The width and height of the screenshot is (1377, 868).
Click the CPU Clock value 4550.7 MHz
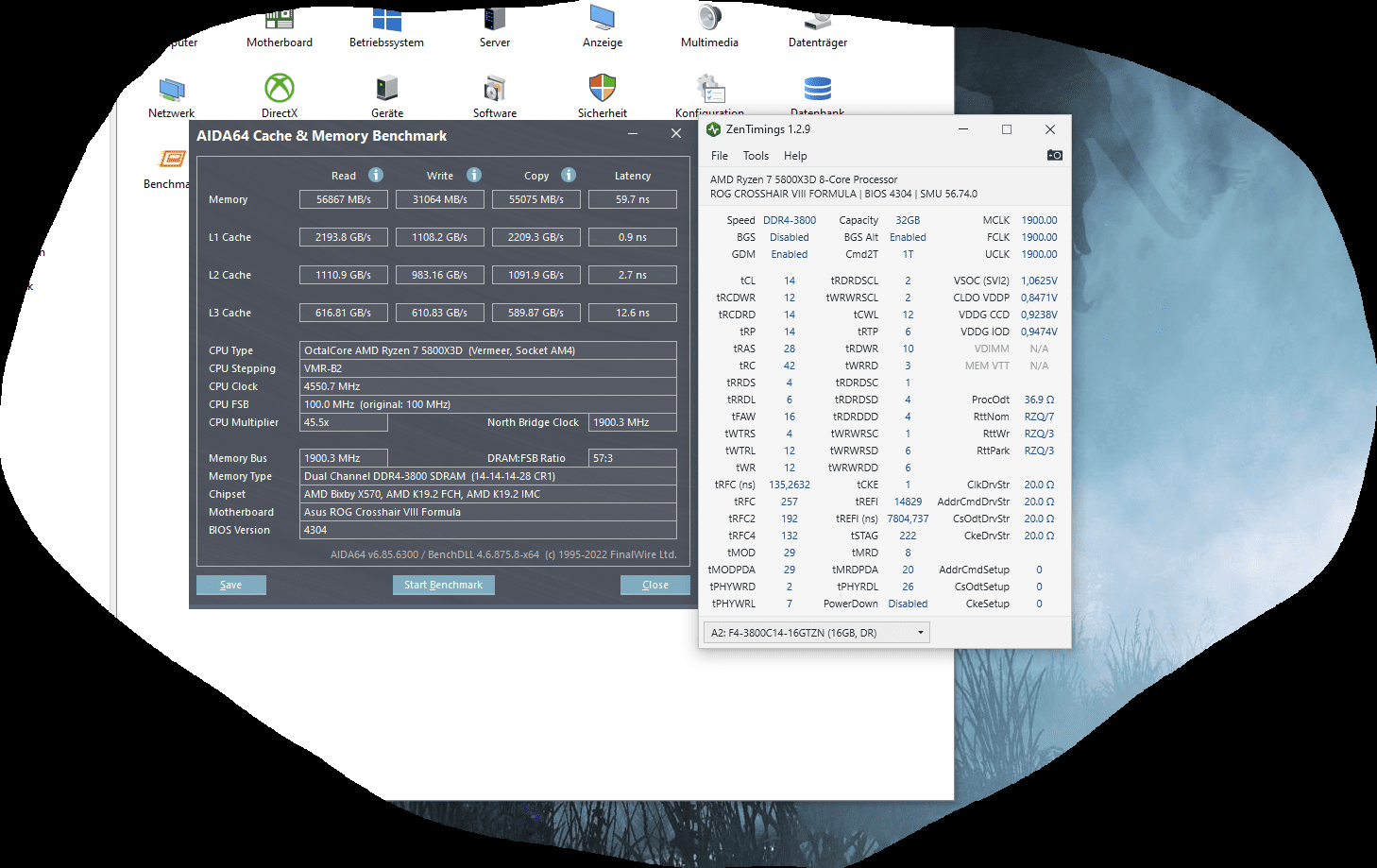pyautogui.click(x=488, y=386)
